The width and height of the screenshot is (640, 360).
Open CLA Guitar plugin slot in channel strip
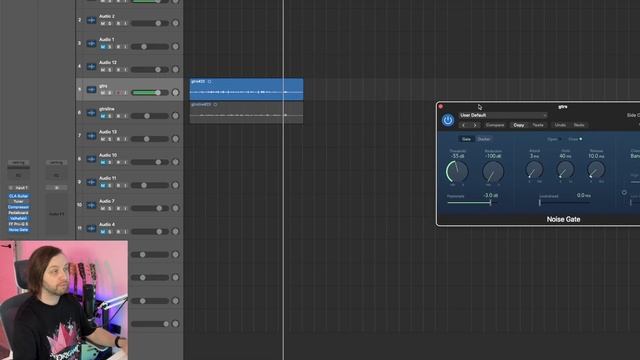(x=18, y=196)
